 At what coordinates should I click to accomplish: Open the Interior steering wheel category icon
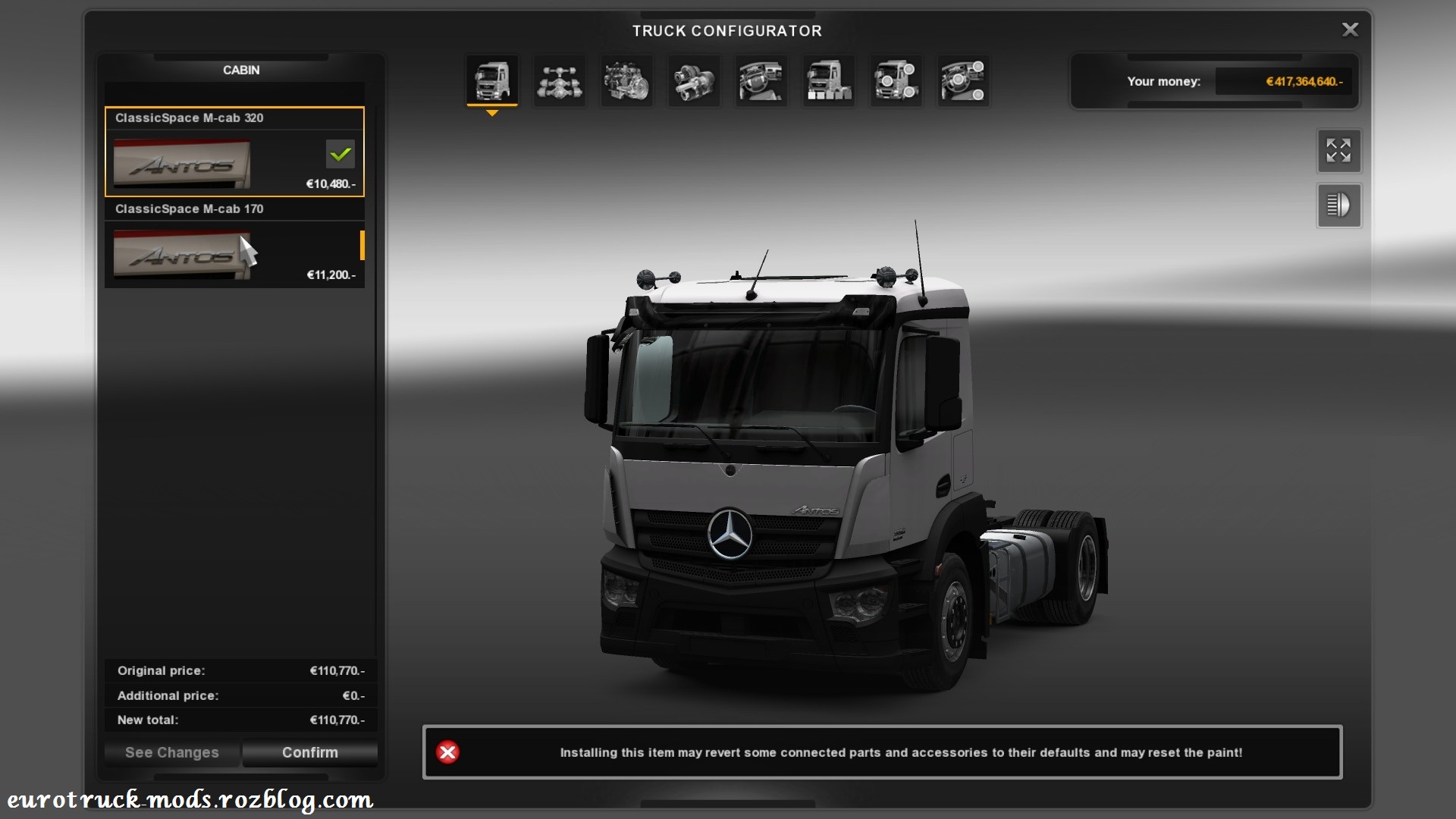point(761,80)
